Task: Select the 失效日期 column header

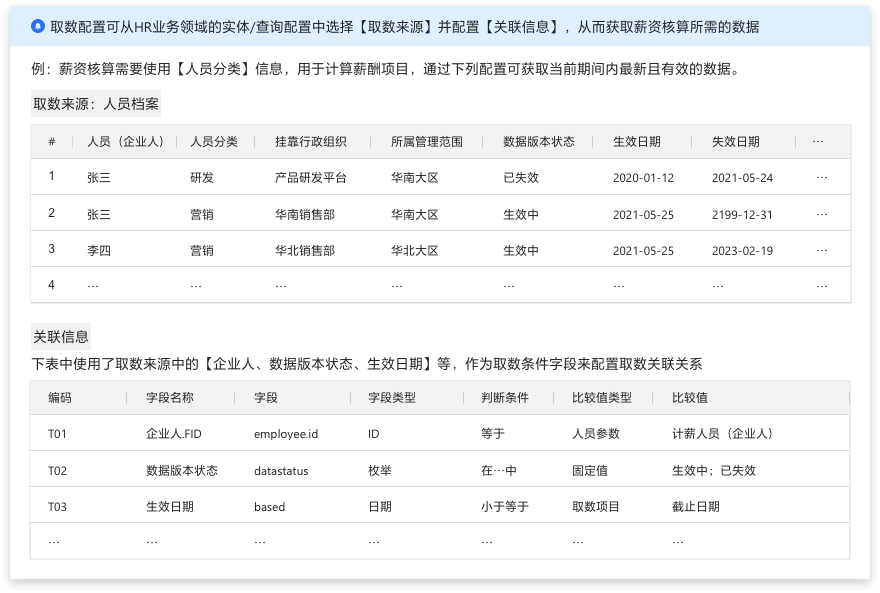Action: coord(736,142)
